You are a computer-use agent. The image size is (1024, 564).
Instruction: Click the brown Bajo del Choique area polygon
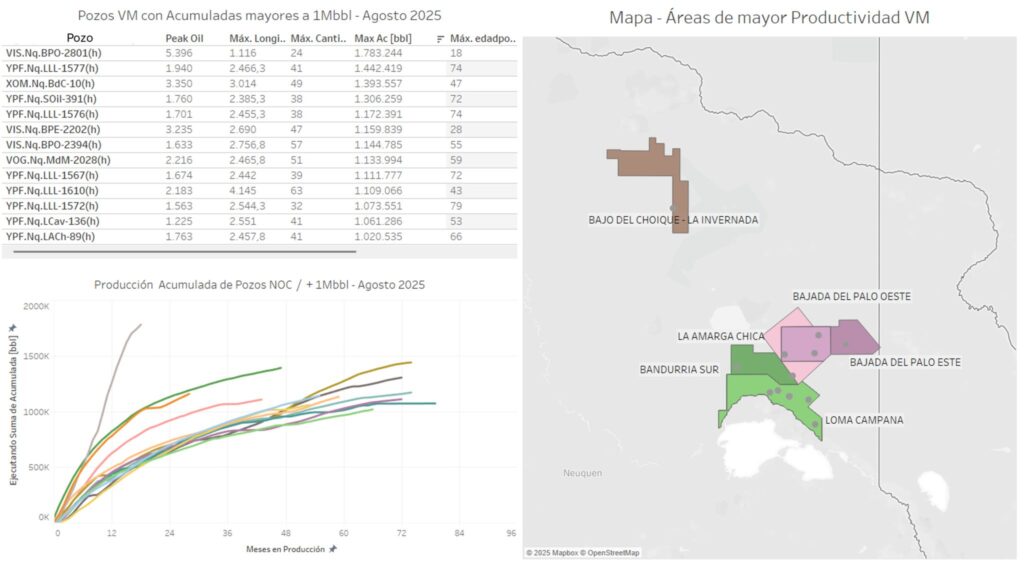pyautogui.click(x=640, y=160)
